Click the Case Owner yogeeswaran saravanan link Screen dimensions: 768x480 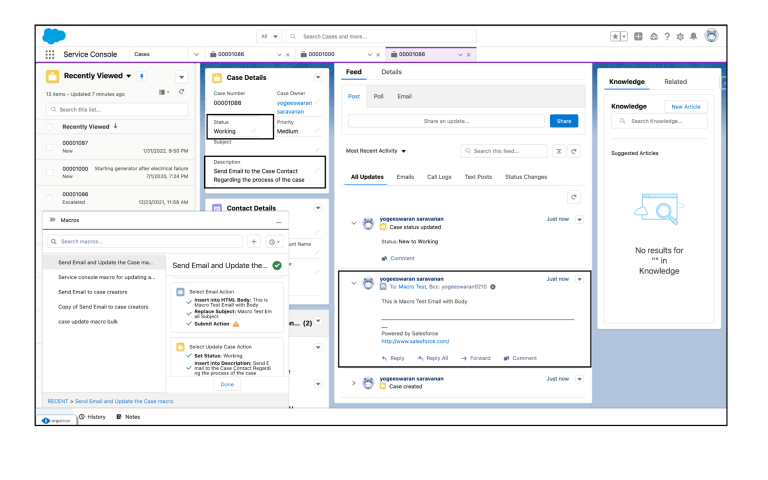(x=294, y=107)
